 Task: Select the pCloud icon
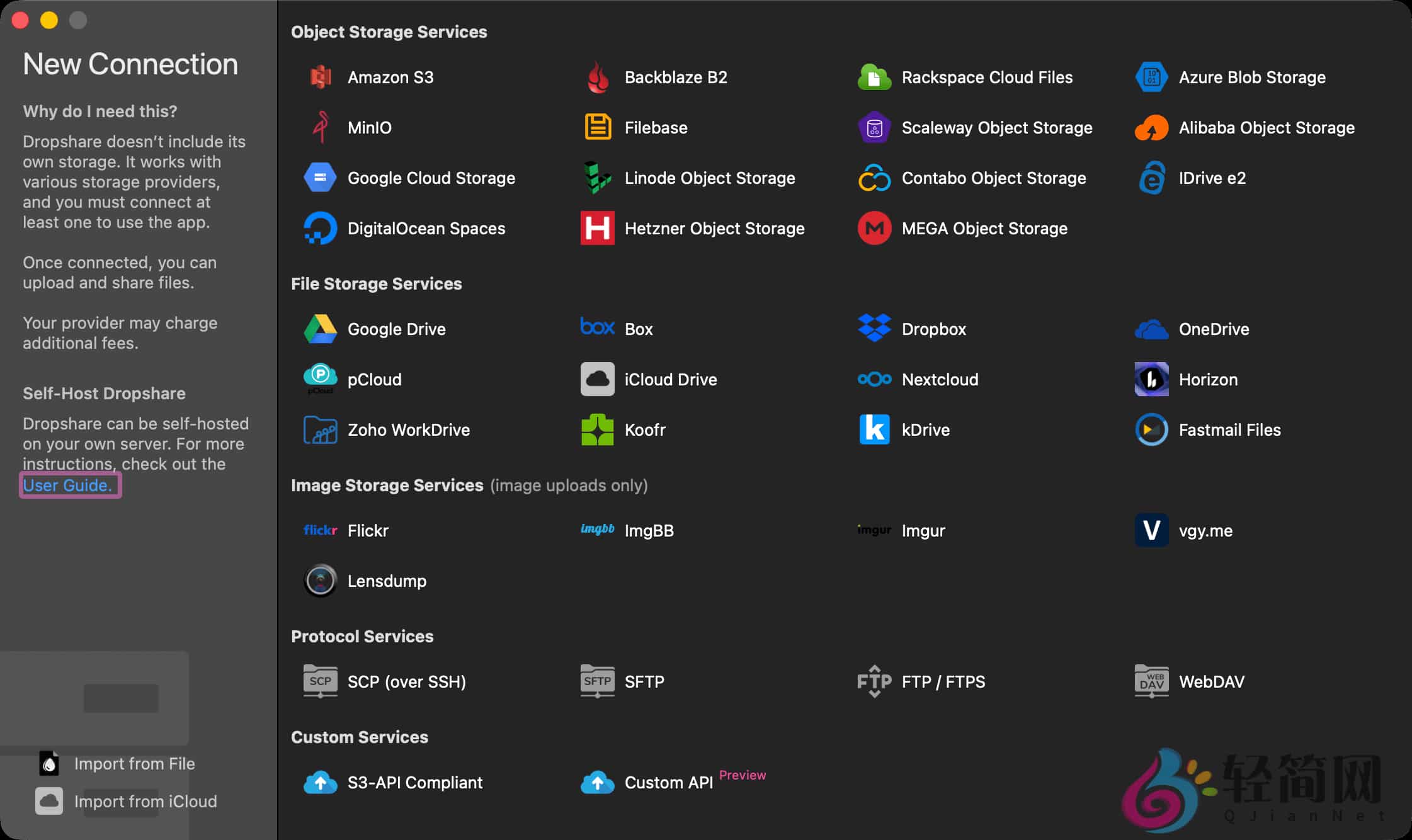(x=321, y=380)
